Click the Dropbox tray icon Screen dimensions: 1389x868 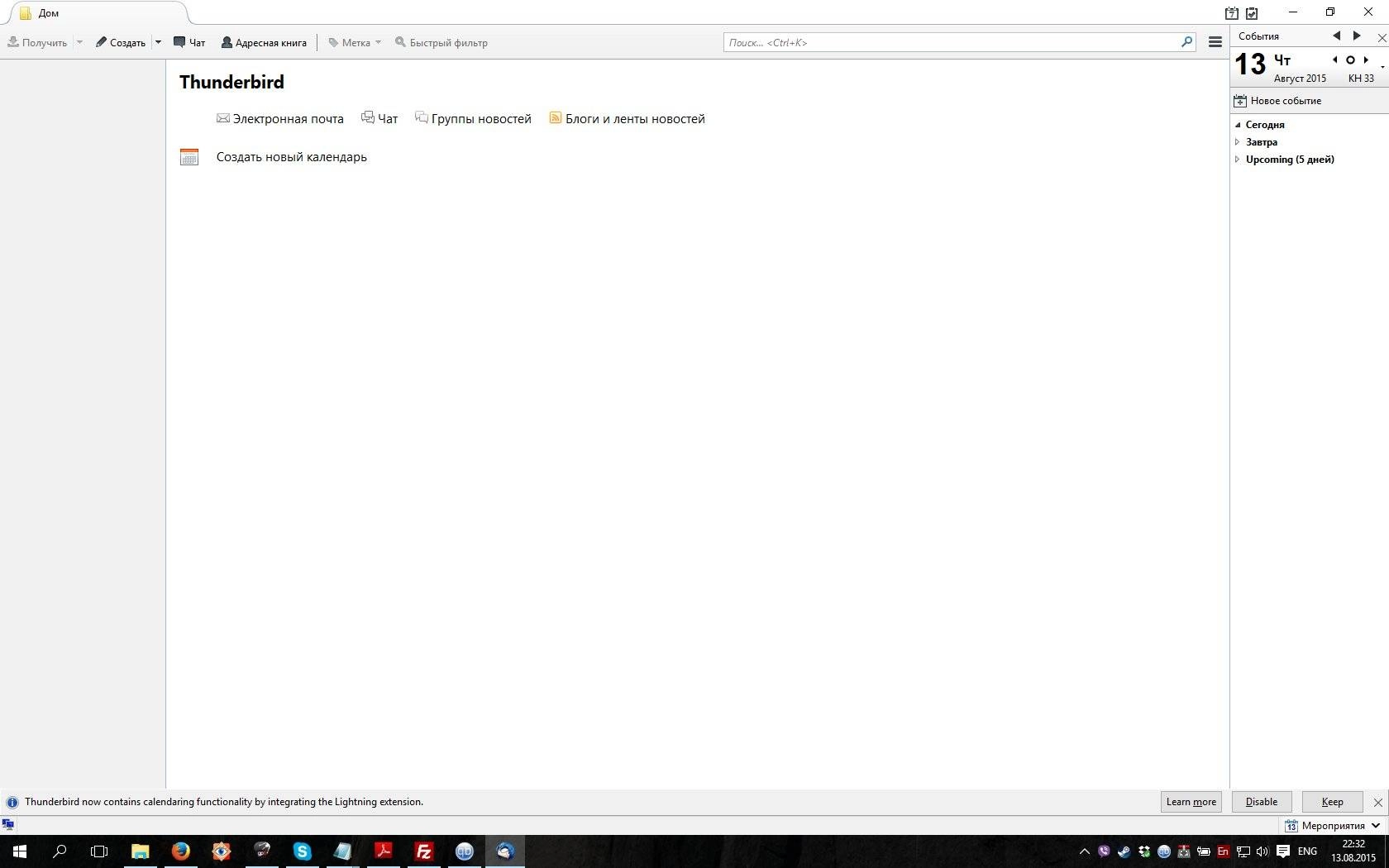(1144, 851)
